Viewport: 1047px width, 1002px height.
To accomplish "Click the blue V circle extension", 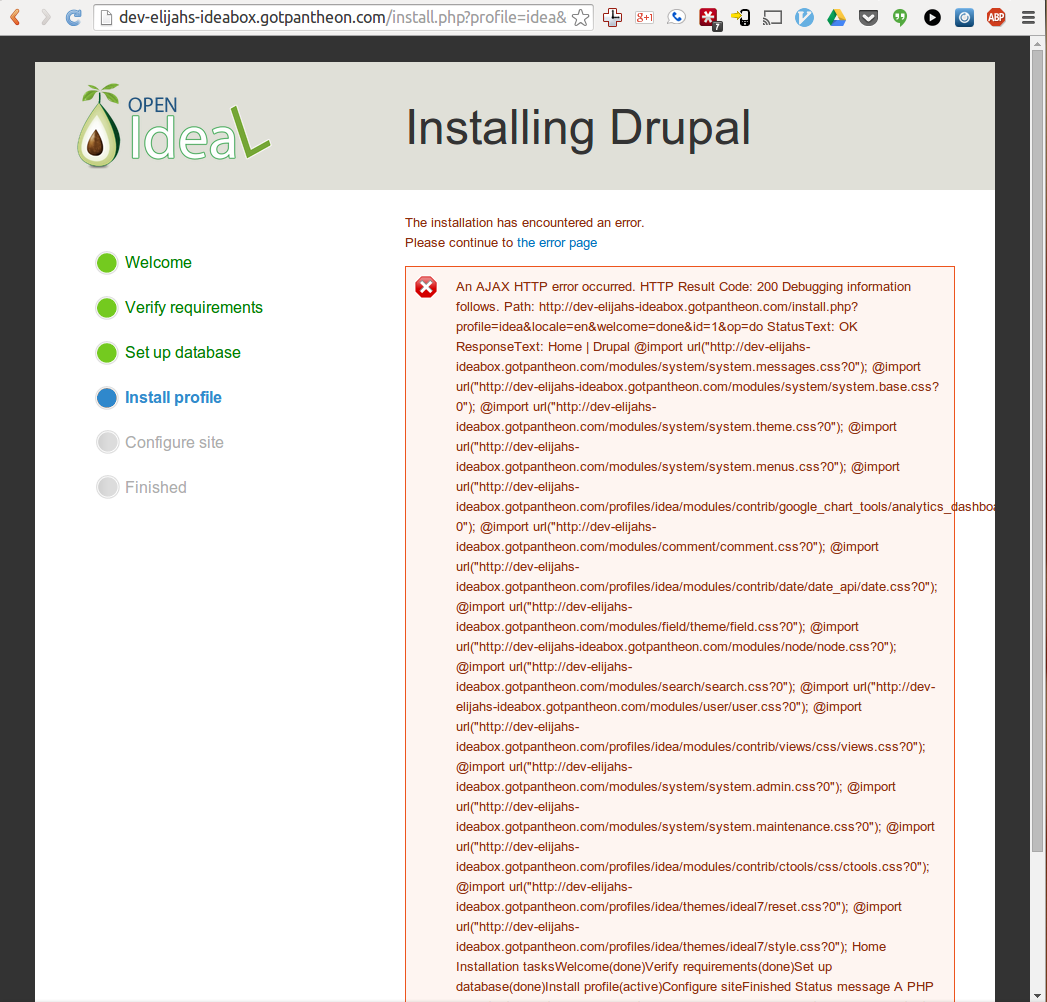I will point(804,17).
